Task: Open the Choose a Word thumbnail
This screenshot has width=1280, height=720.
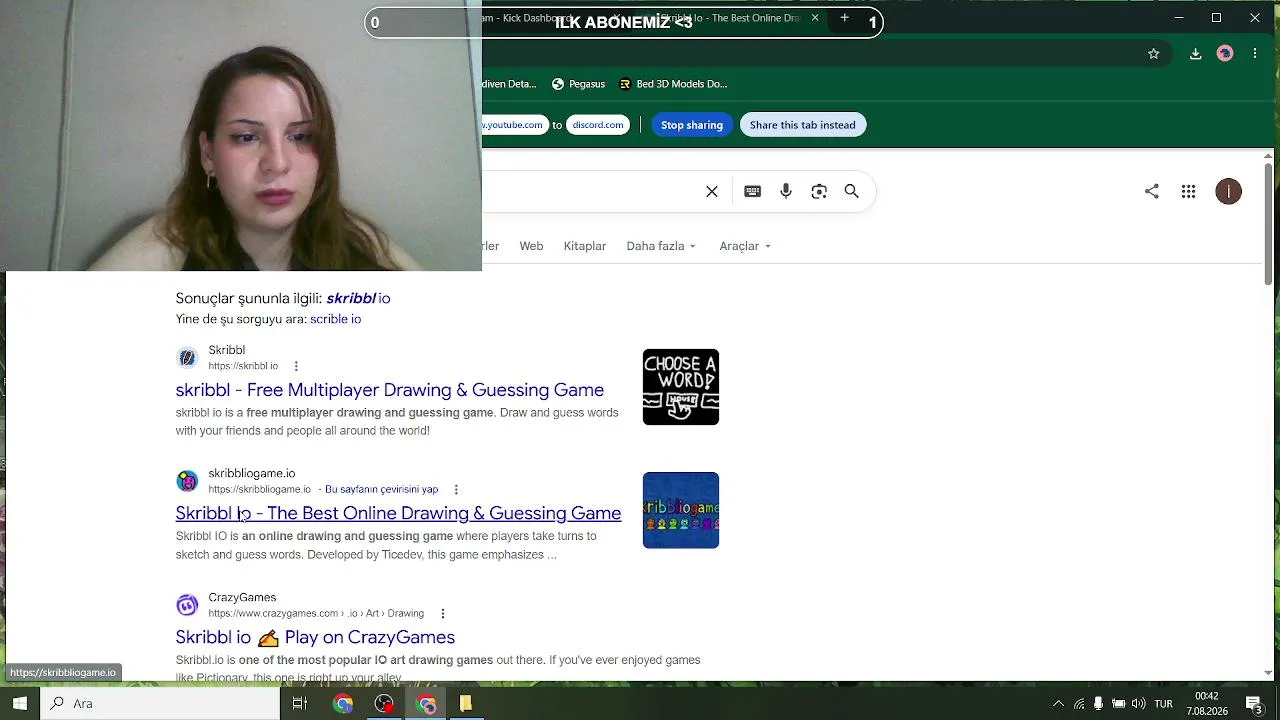Action: tap(681, 387)
